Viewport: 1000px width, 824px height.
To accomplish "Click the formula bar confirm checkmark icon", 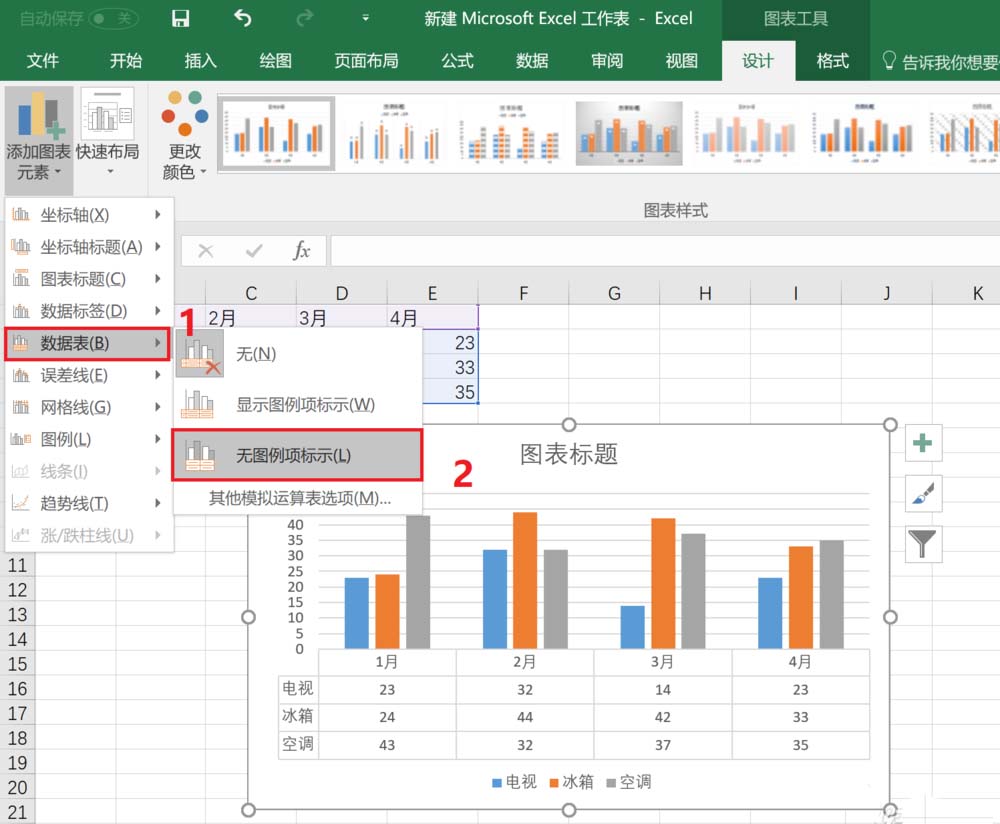I will pyautogui.click(x=254, y=251).
